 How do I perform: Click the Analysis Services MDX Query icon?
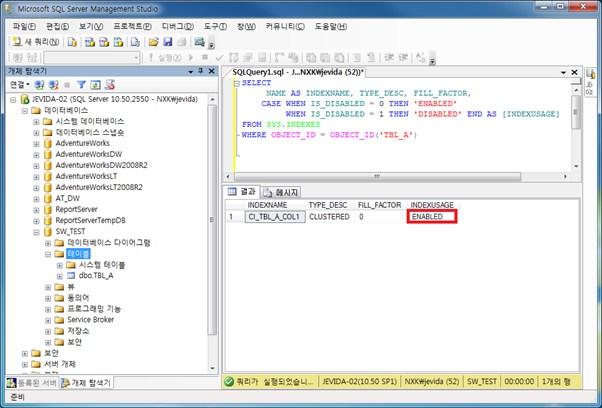point(90,41)
